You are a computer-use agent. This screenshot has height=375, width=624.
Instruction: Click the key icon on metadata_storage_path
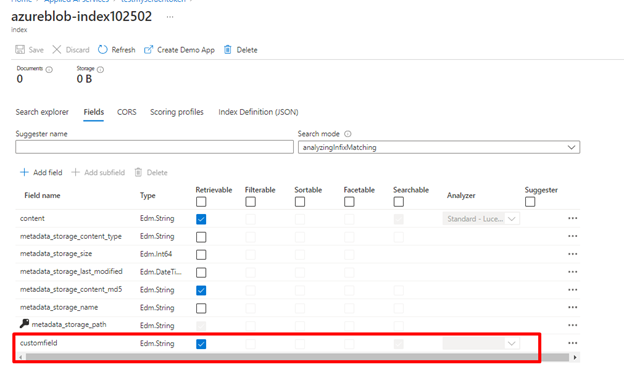click(x=24, y=323)
